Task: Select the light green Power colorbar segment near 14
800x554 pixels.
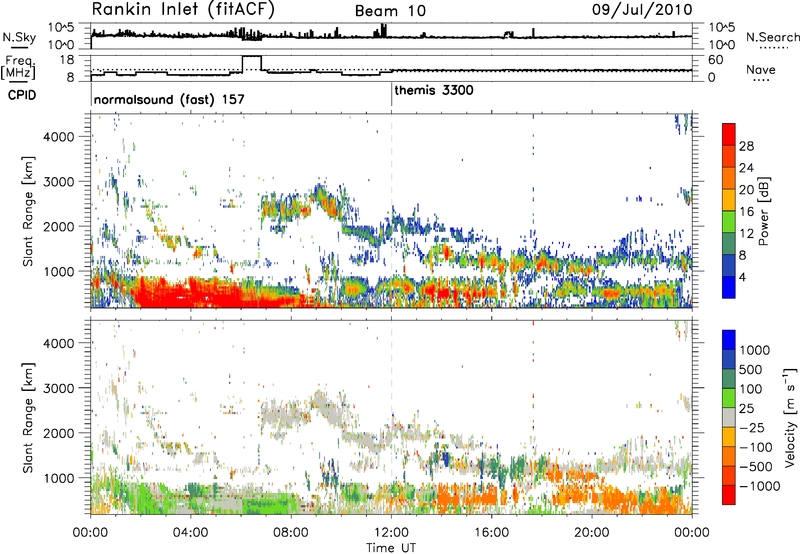Action: click(729, 221)
